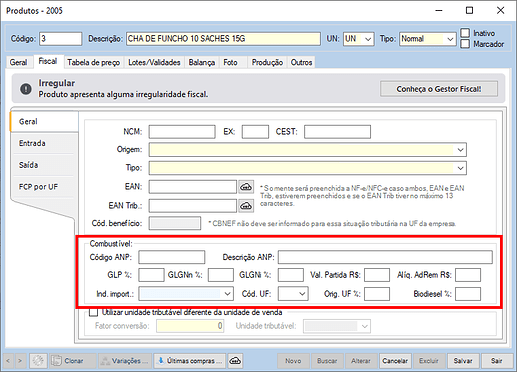Click the EAN Trib. input field
Viewport: 517px width, 372px height.
[193, 206]
